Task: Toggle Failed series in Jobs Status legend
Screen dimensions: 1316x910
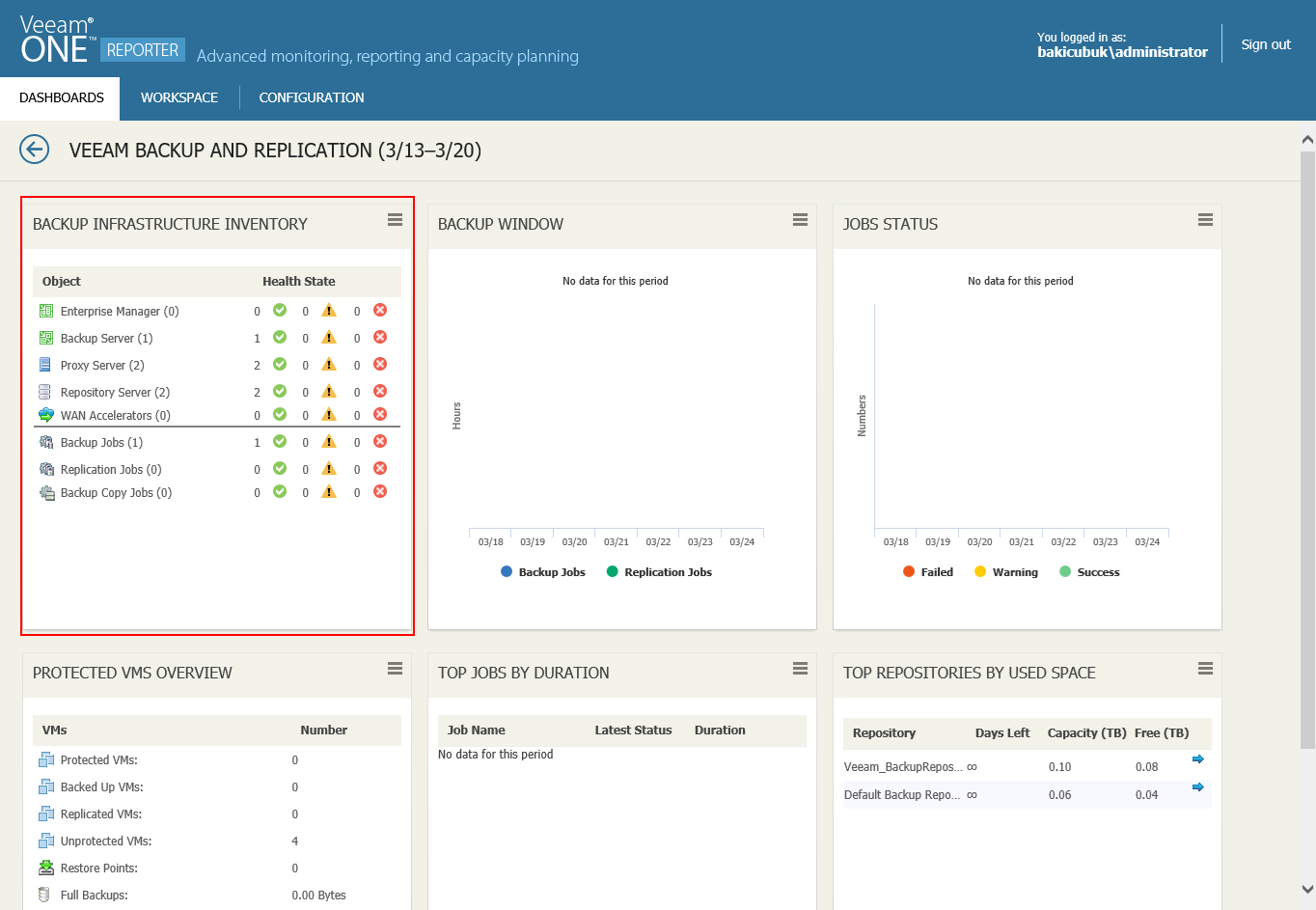Action: (928, 572)
